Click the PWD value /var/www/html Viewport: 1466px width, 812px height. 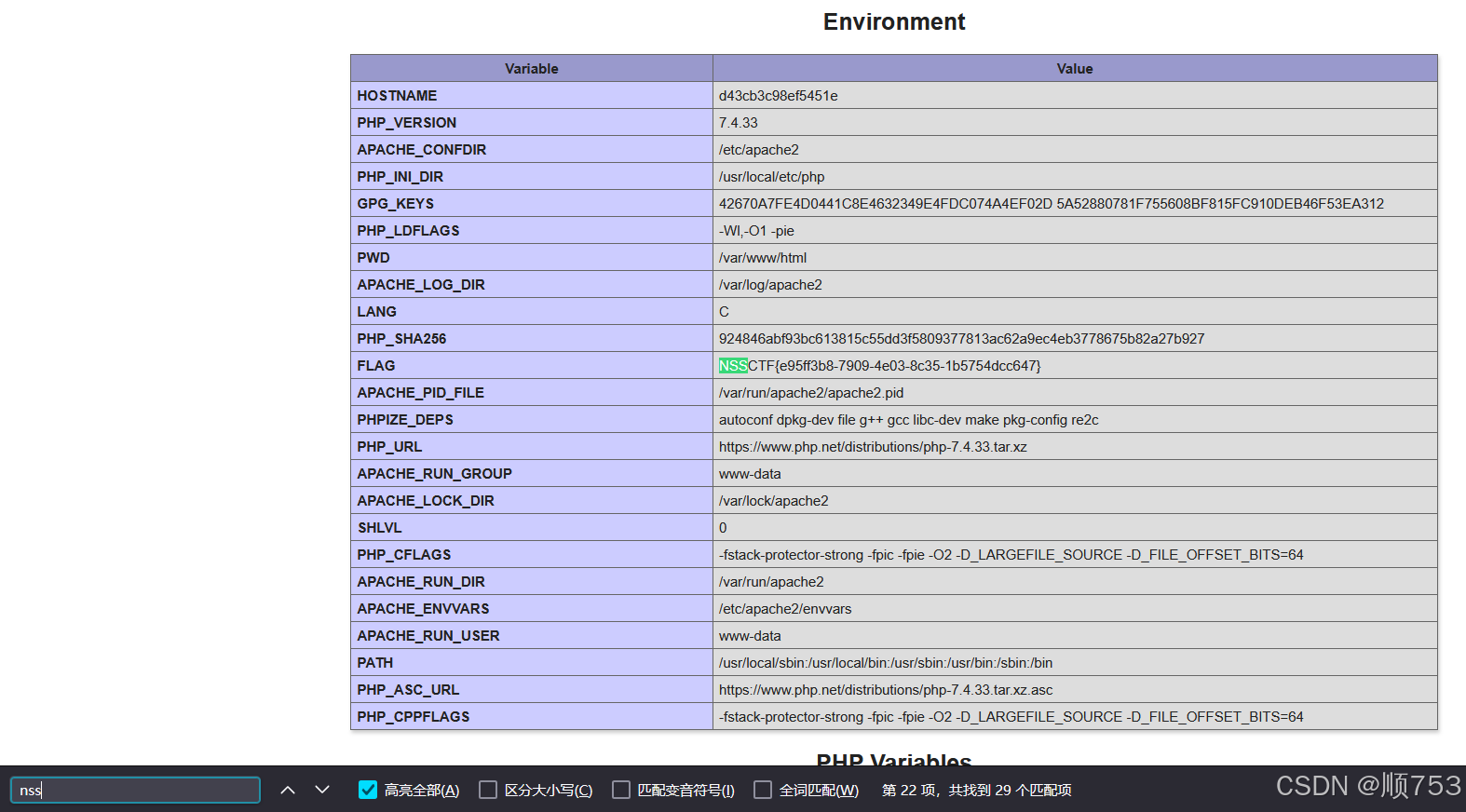[x=762, y=258]
